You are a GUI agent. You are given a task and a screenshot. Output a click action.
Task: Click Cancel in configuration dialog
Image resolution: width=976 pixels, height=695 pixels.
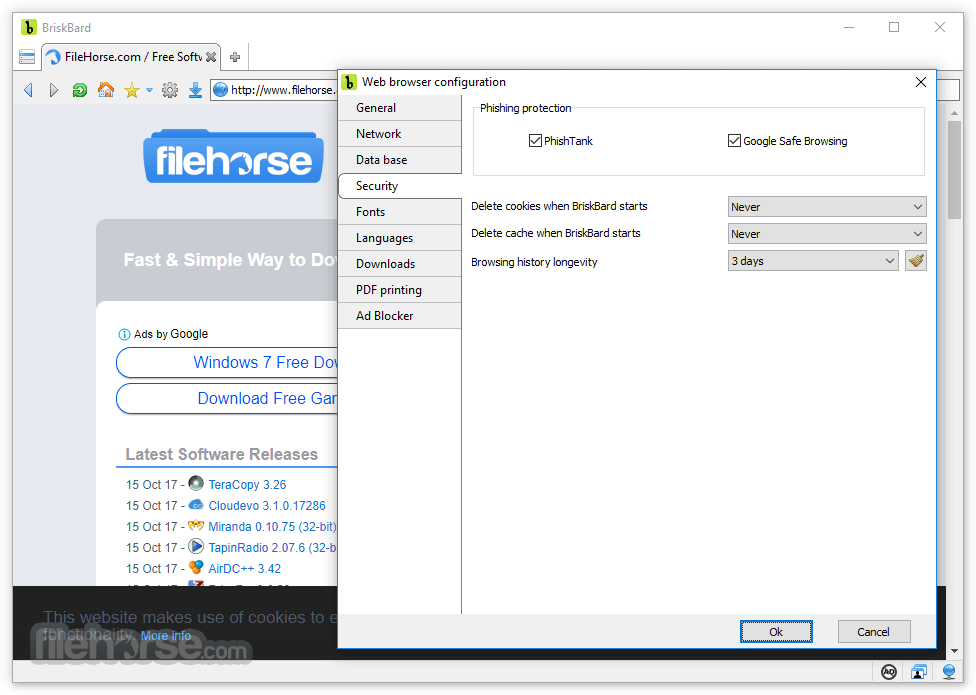tap(873, 632)
